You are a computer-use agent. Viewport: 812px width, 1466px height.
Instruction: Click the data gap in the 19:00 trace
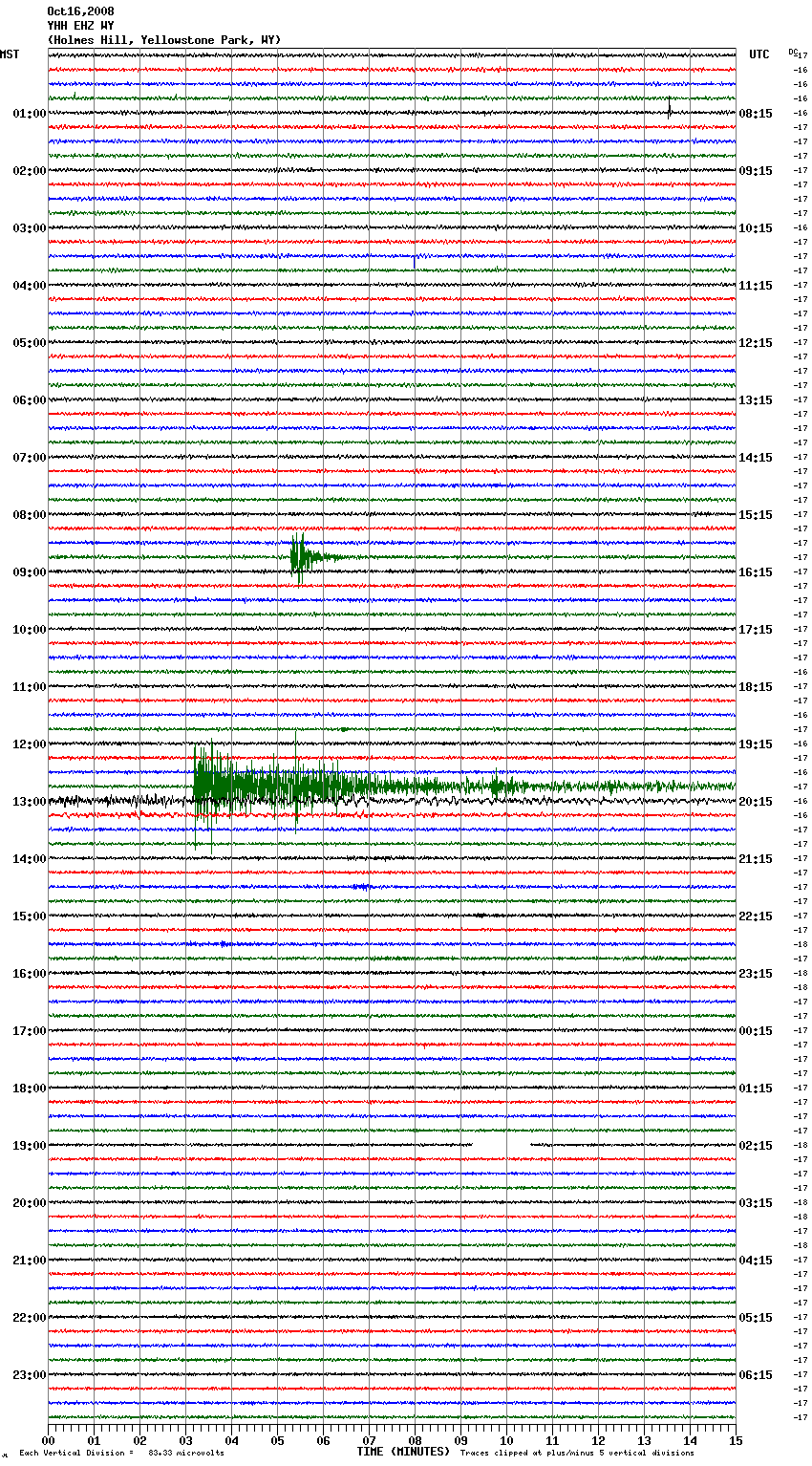pos(502,1144)
